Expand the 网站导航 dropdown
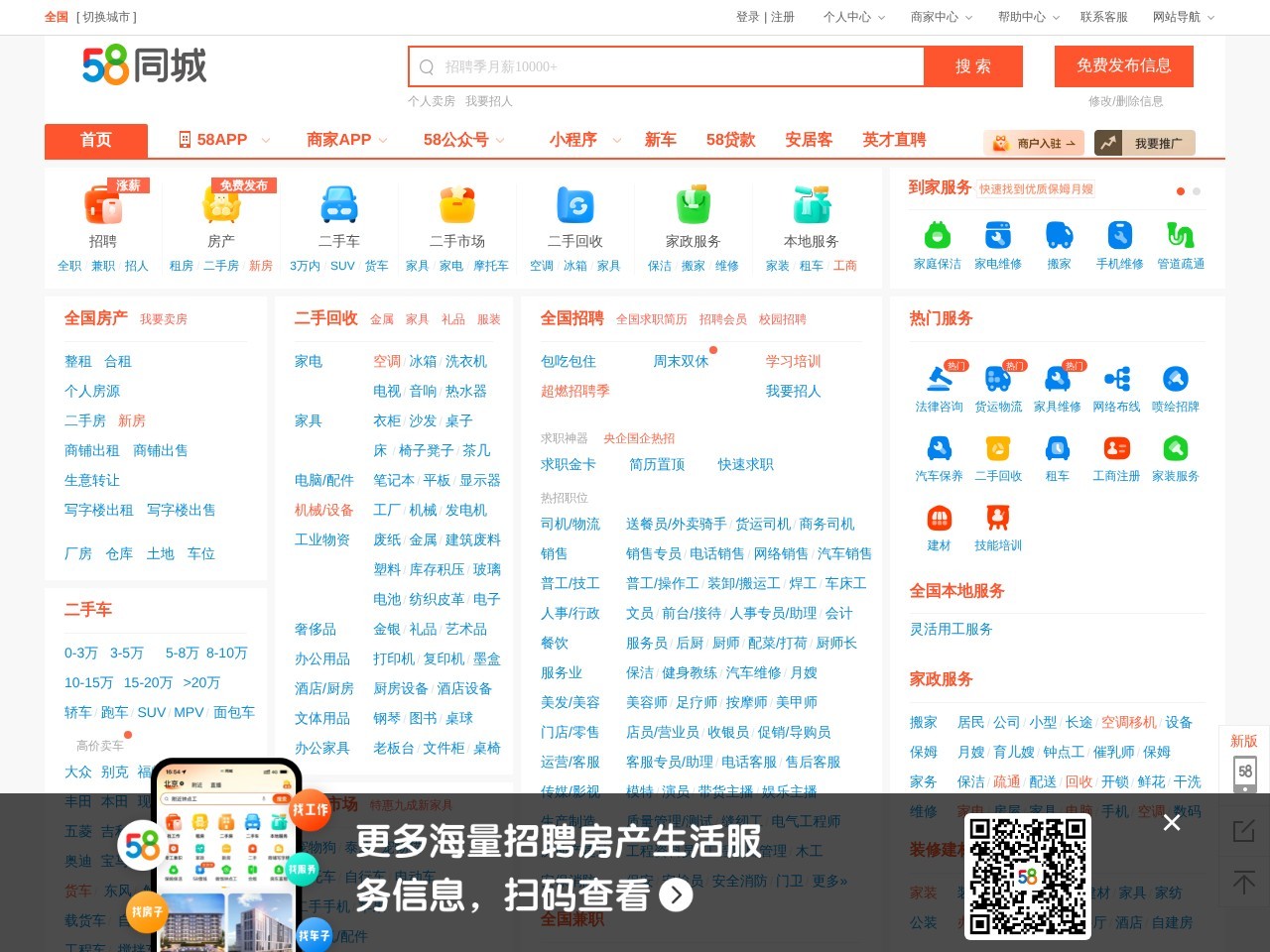Image resolution: width=1270 pixels, height=952 pixels. pos(1184,17)
